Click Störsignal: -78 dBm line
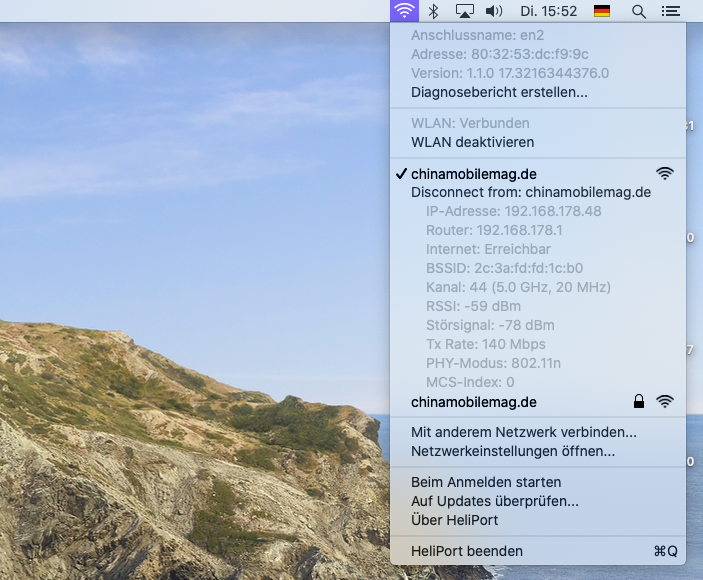This screenshot has width=703, height=580. tap(490, 325)
